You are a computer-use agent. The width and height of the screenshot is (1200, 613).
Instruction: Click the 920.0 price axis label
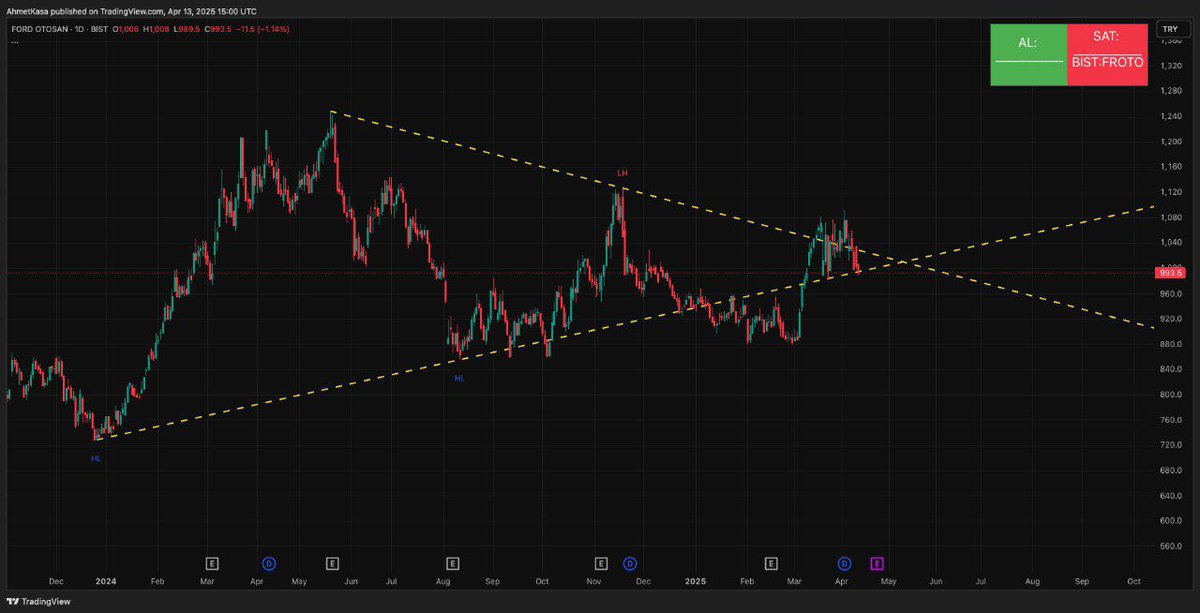[1169, 319]
